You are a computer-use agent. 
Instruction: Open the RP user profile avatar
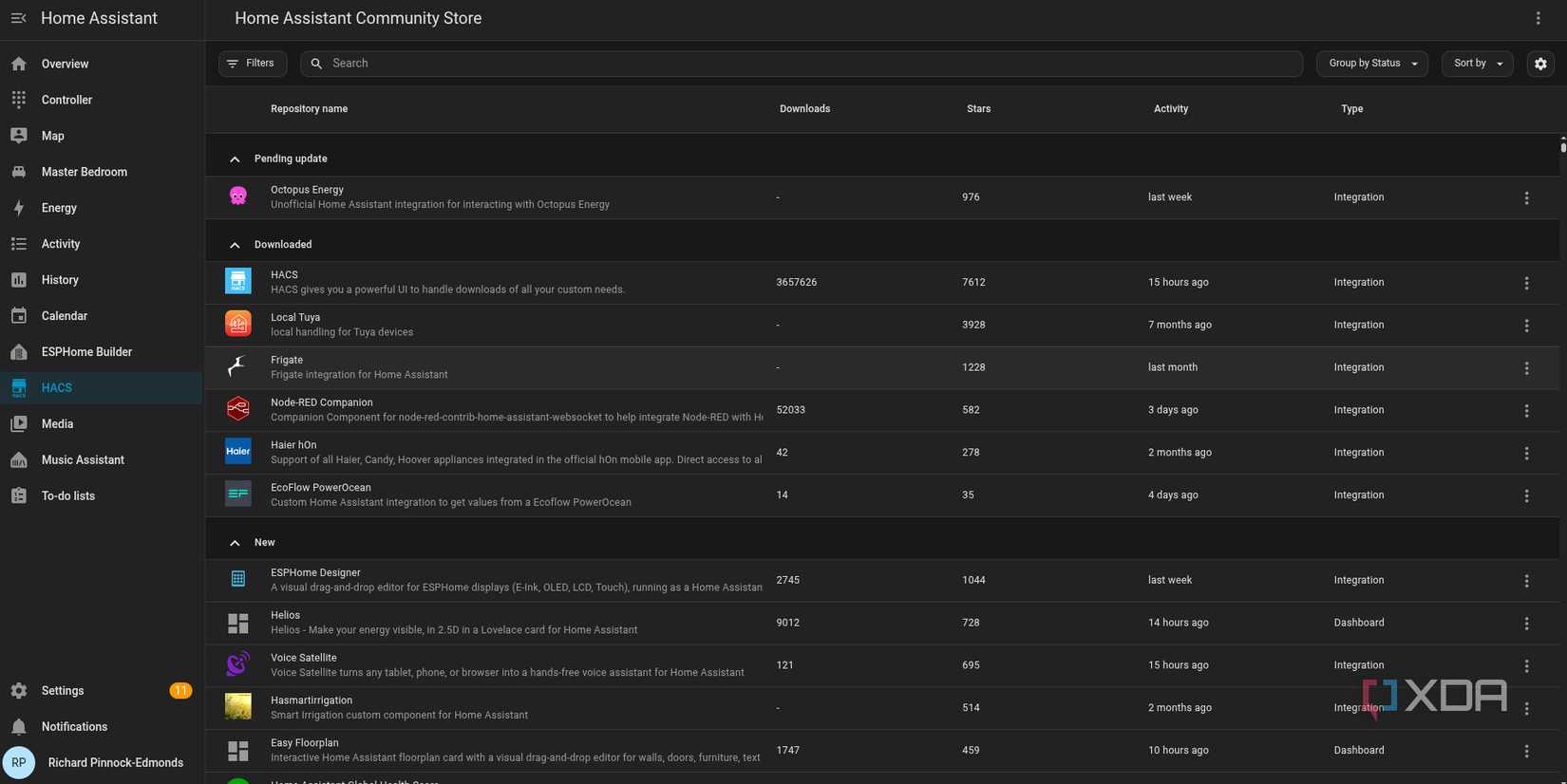19,762
